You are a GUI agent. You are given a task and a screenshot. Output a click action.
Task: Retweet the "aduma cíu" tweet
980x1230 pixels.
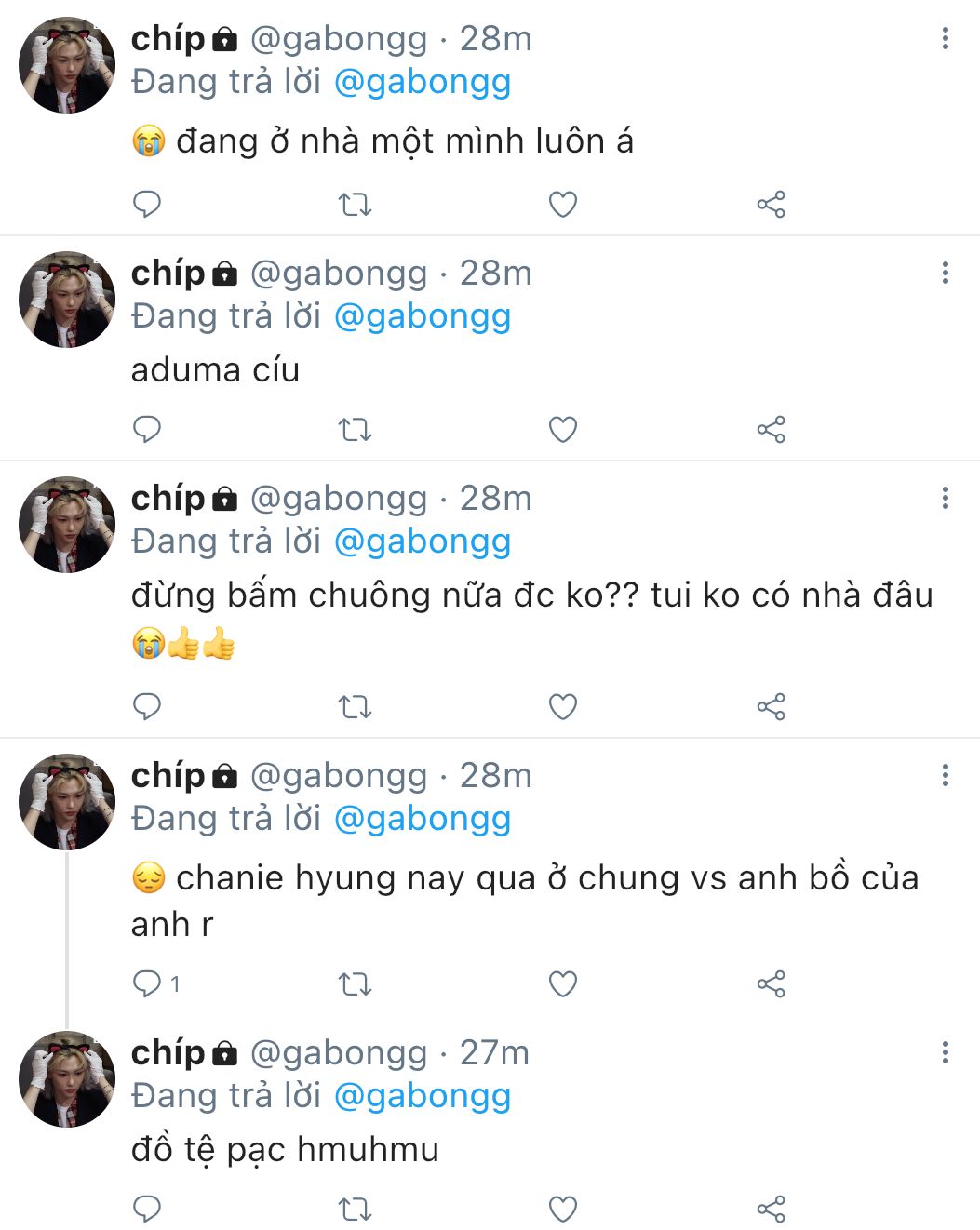(355, 430)
